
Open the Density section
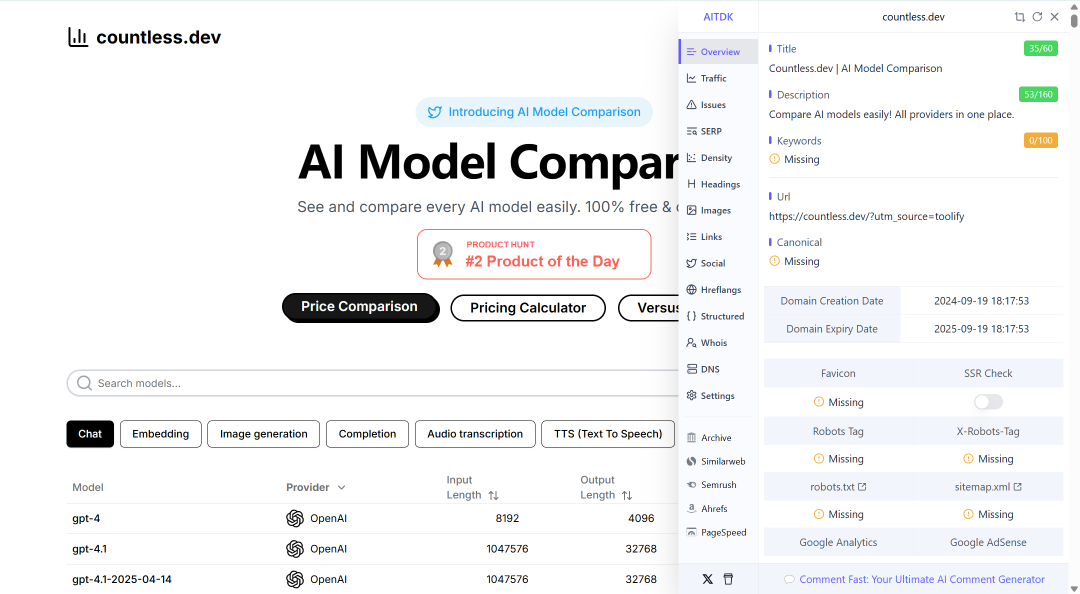[718, 158]
